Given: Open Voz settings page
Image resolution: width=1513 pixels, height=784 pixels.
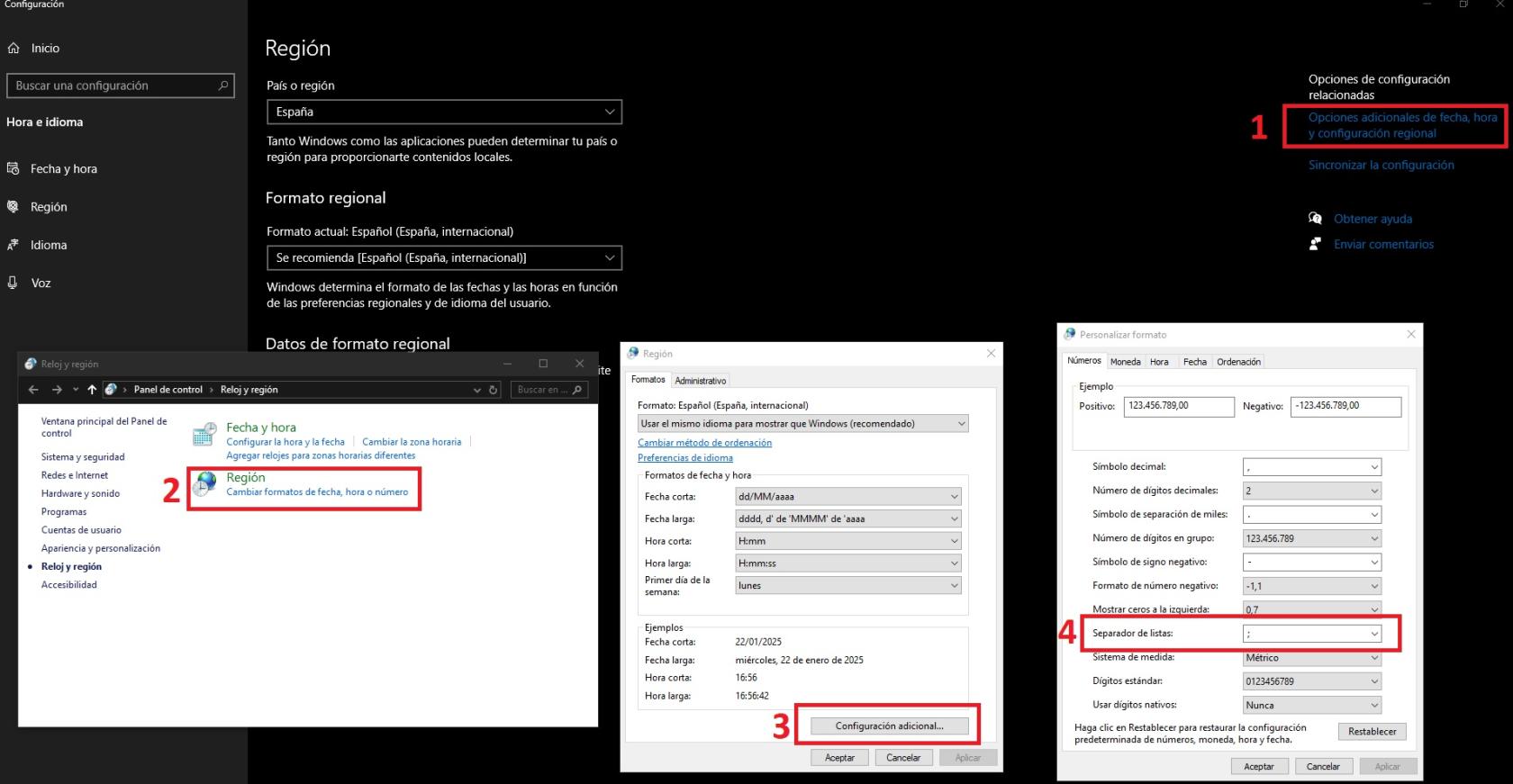Looking at the screenshot, I should [29, 283].
